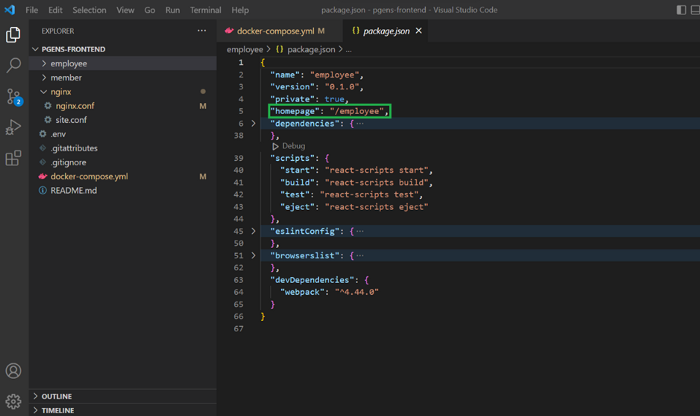
Task: Open Source Control view with badge
Action: [x=13, y=97]
